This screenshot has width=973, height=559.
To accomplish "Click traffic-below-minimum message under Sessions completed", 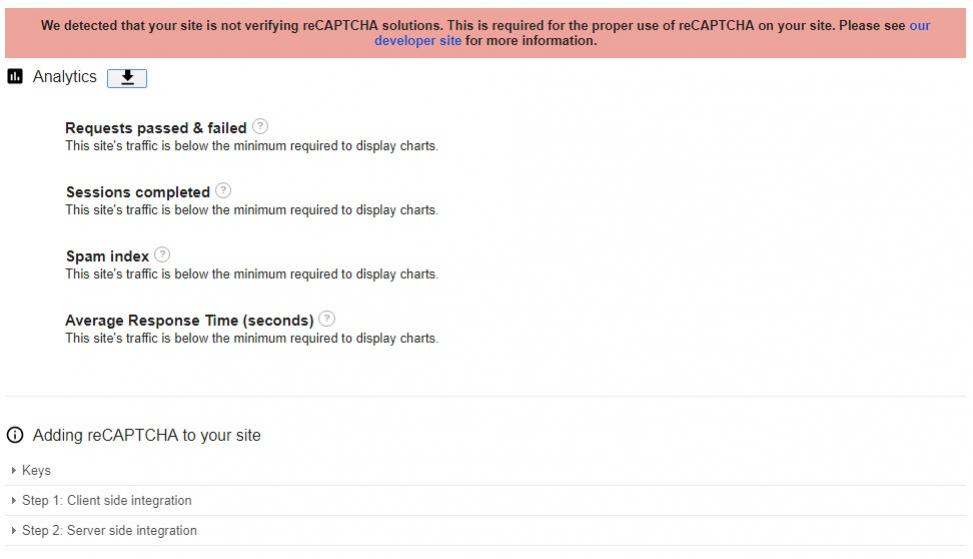I will point(251,210).
